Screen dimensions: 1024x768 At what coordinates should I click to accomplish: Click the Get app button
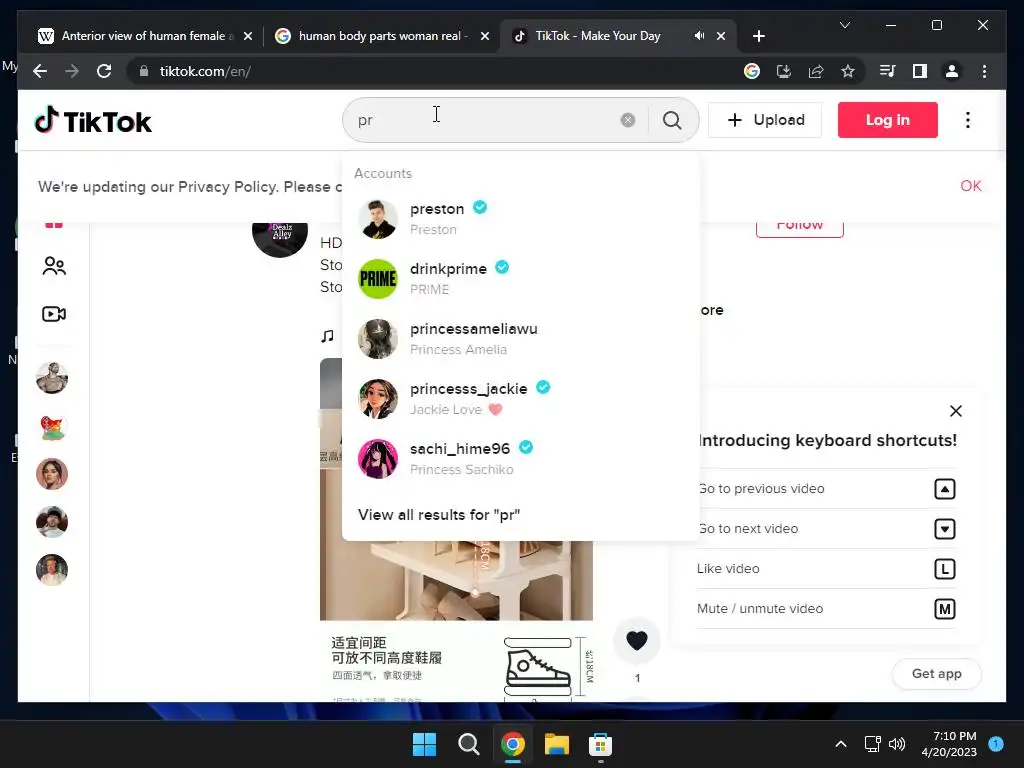pos(936,673)
